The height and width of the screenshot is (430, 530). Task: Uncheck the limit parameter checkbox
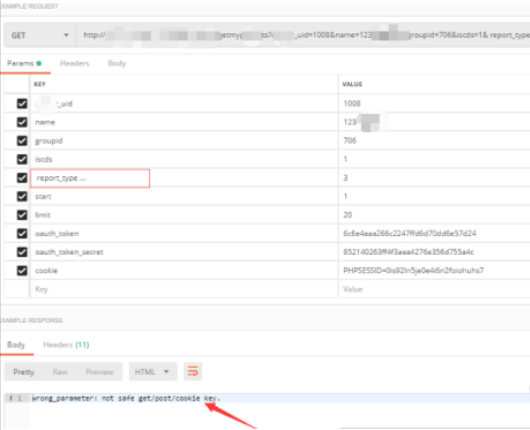[22, 215]
